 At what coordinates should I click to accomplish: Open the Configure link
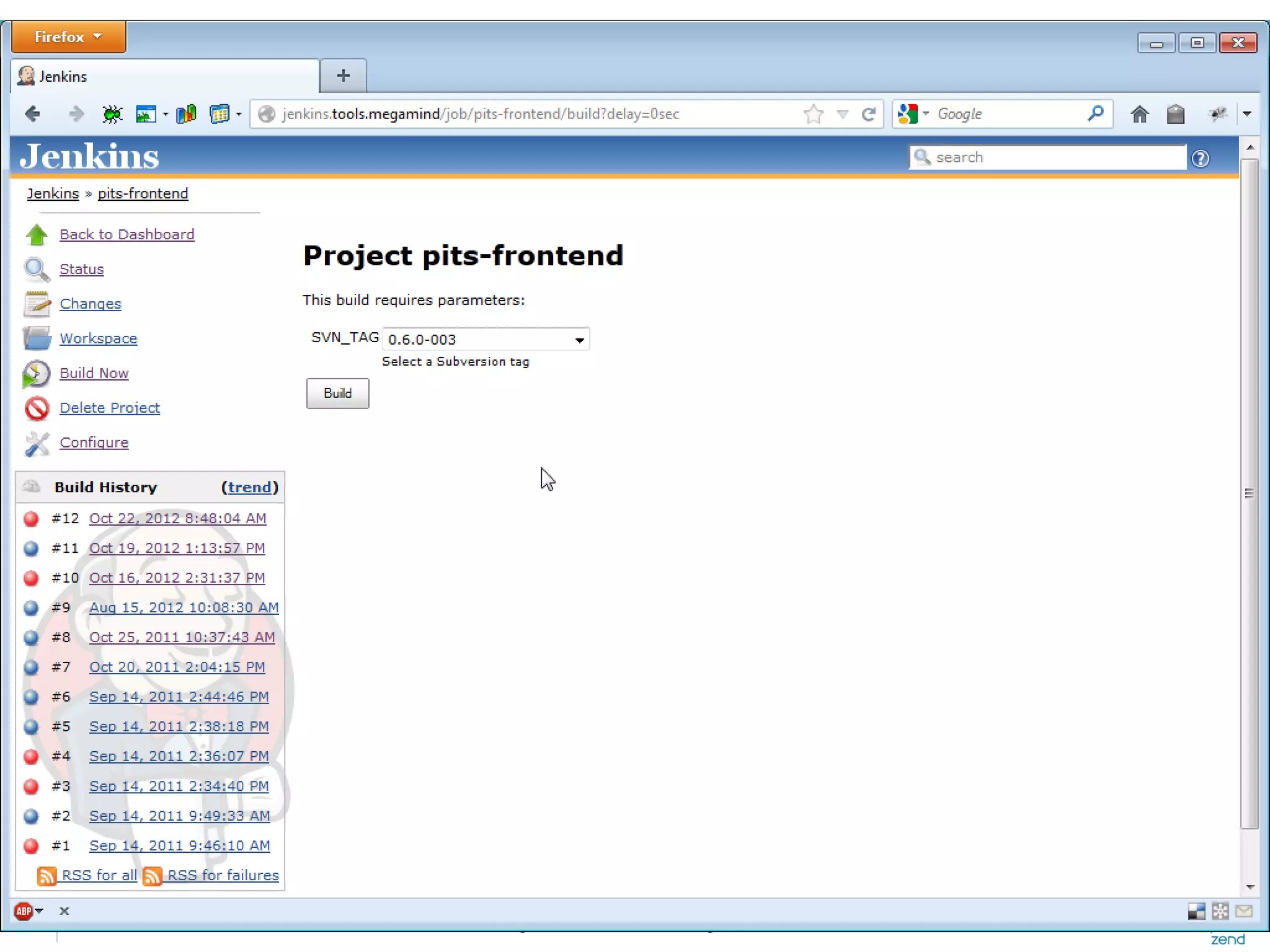click(94, 443)
